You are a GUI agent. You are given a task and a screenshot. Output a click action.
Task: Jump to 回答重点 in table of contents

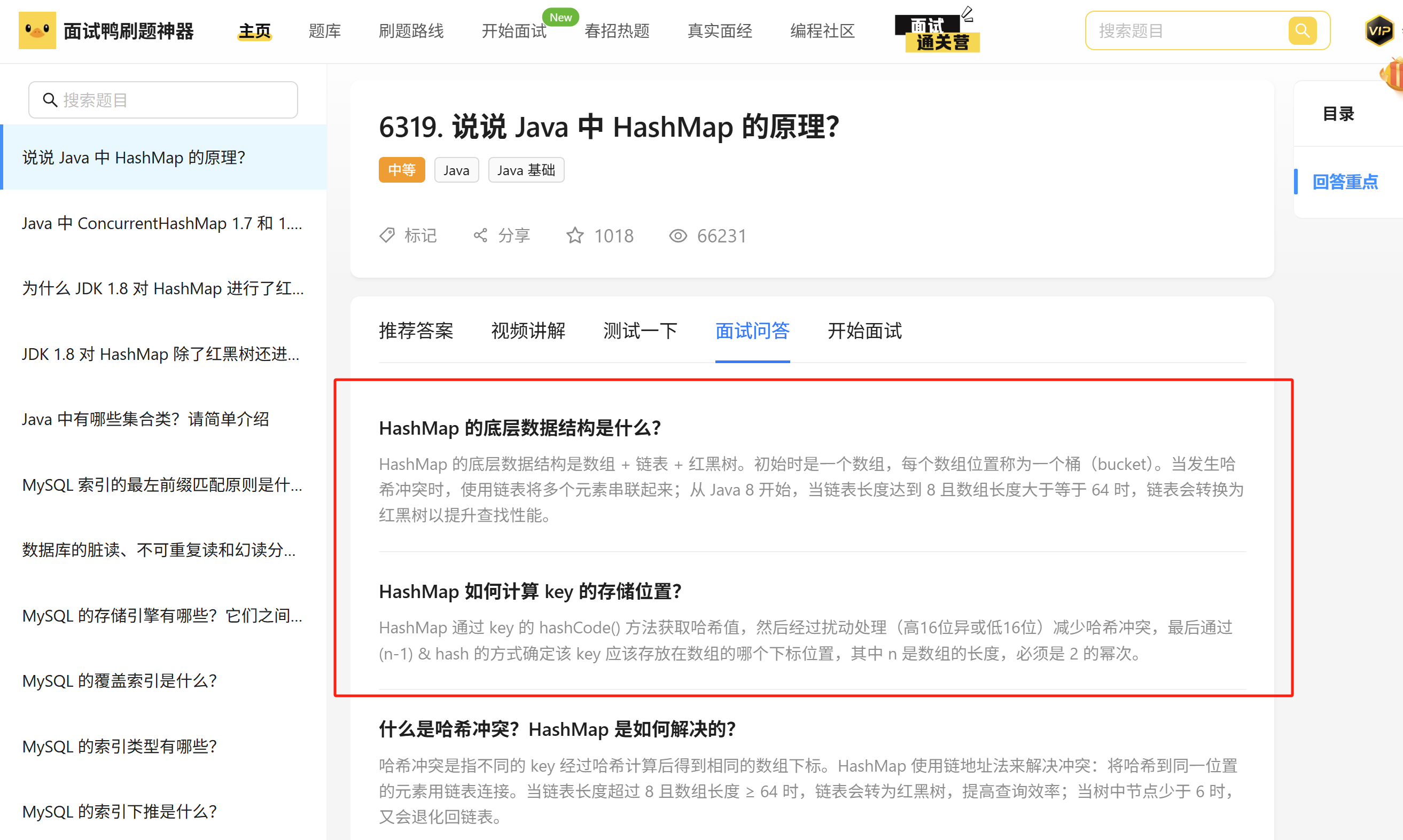[x=1345, y=182]
